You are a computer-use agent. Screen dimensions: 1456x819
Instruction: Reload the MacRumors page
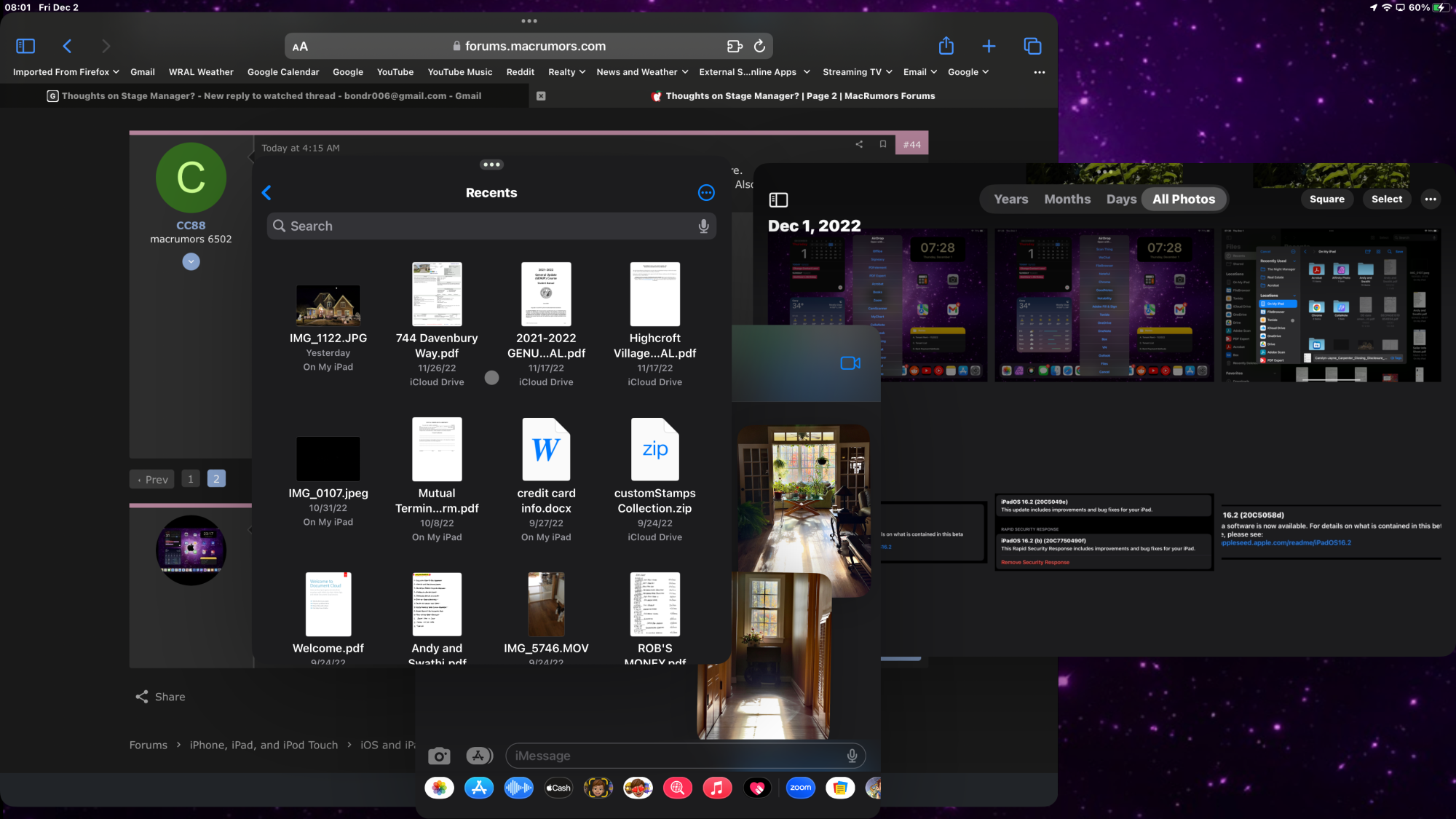coord(759,46)
